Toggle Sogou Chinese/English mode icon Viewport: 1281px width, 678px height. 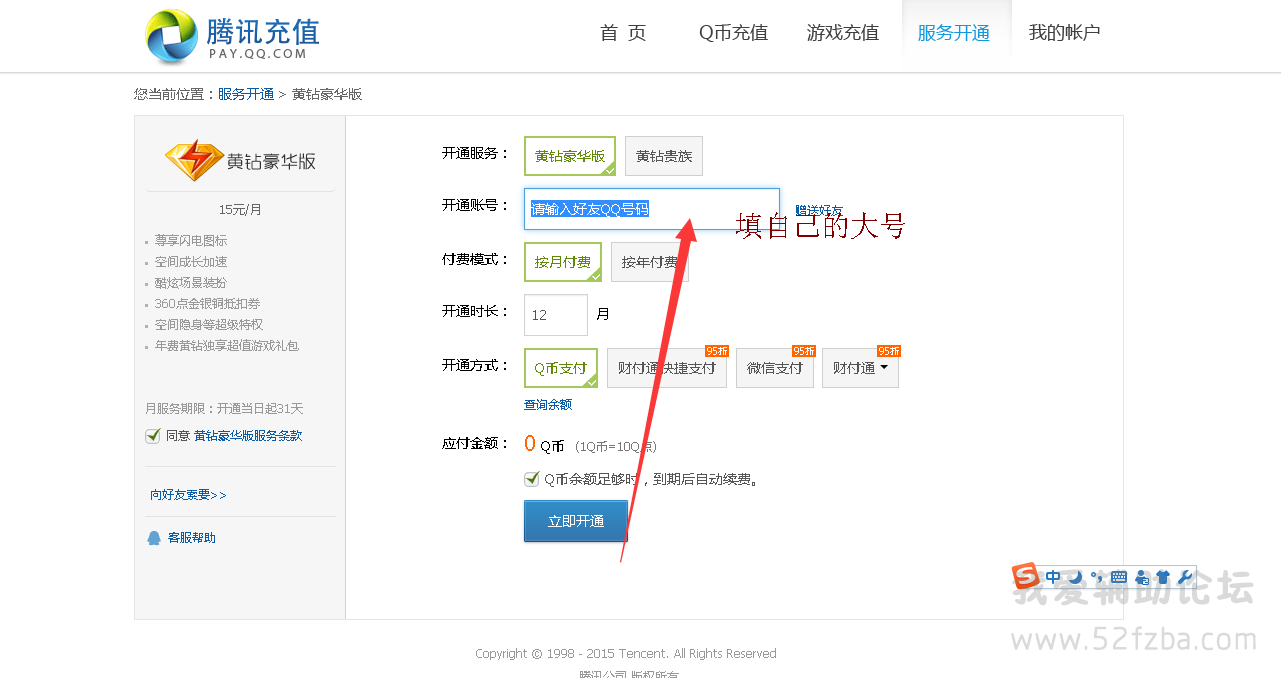pyautogui.click(x=1053, y=577)
